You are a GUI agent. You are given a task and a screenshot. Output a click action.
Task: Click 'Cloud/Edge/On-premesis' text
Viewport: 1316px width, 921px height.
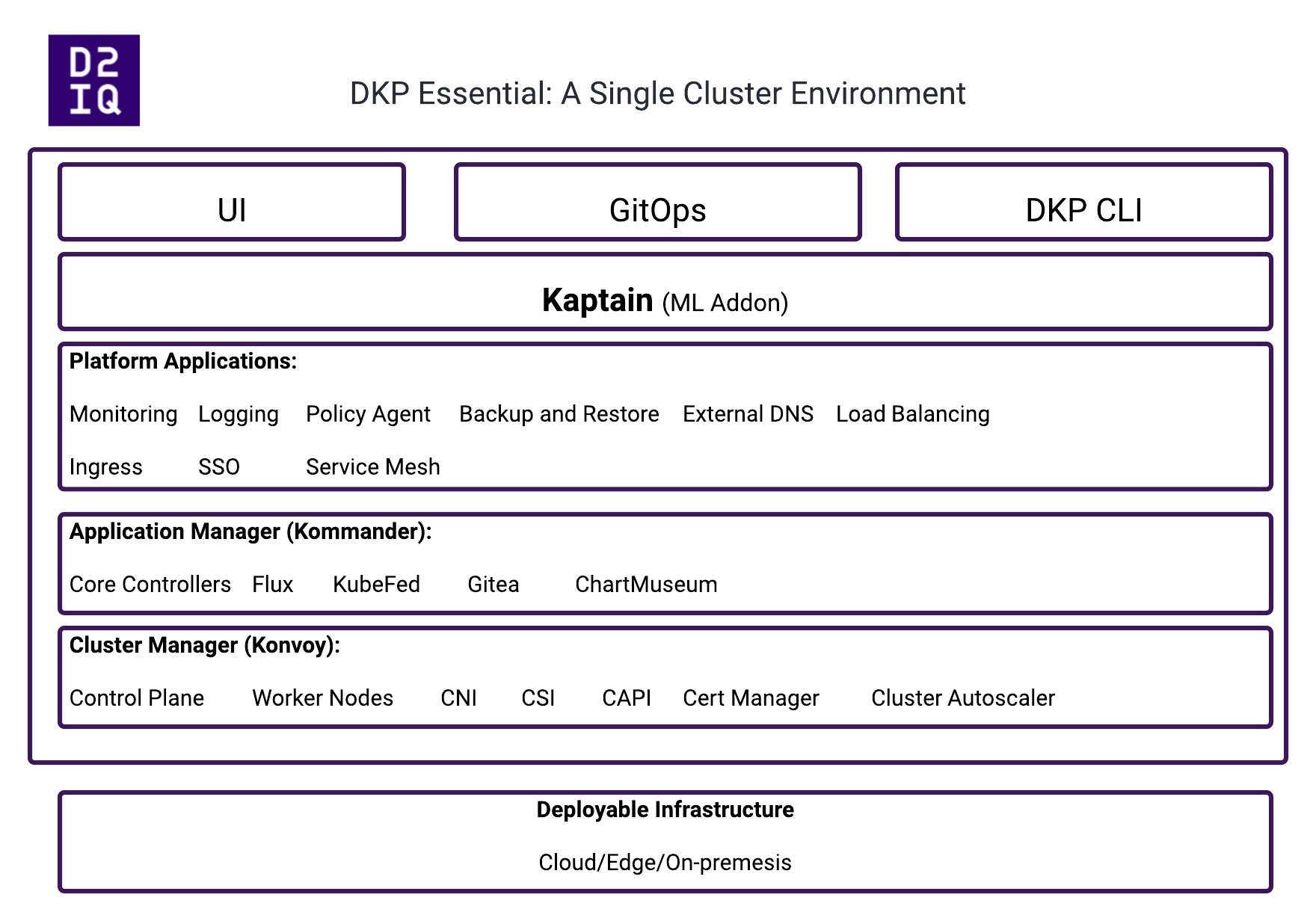tap(665, 863)
